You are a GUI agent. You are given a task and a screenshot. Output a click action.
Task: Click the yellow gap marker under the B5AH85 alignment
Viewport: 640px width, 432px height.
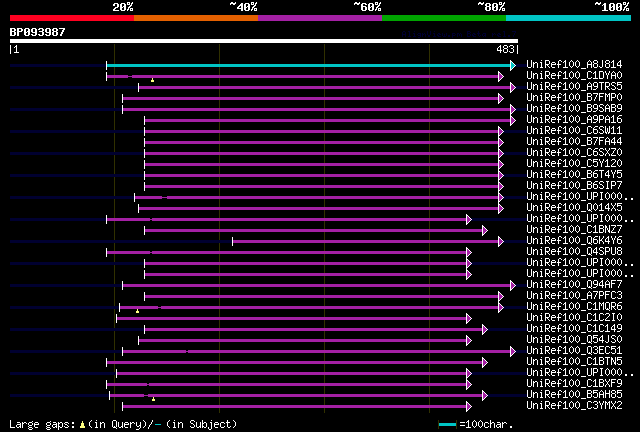click(153, 399)
